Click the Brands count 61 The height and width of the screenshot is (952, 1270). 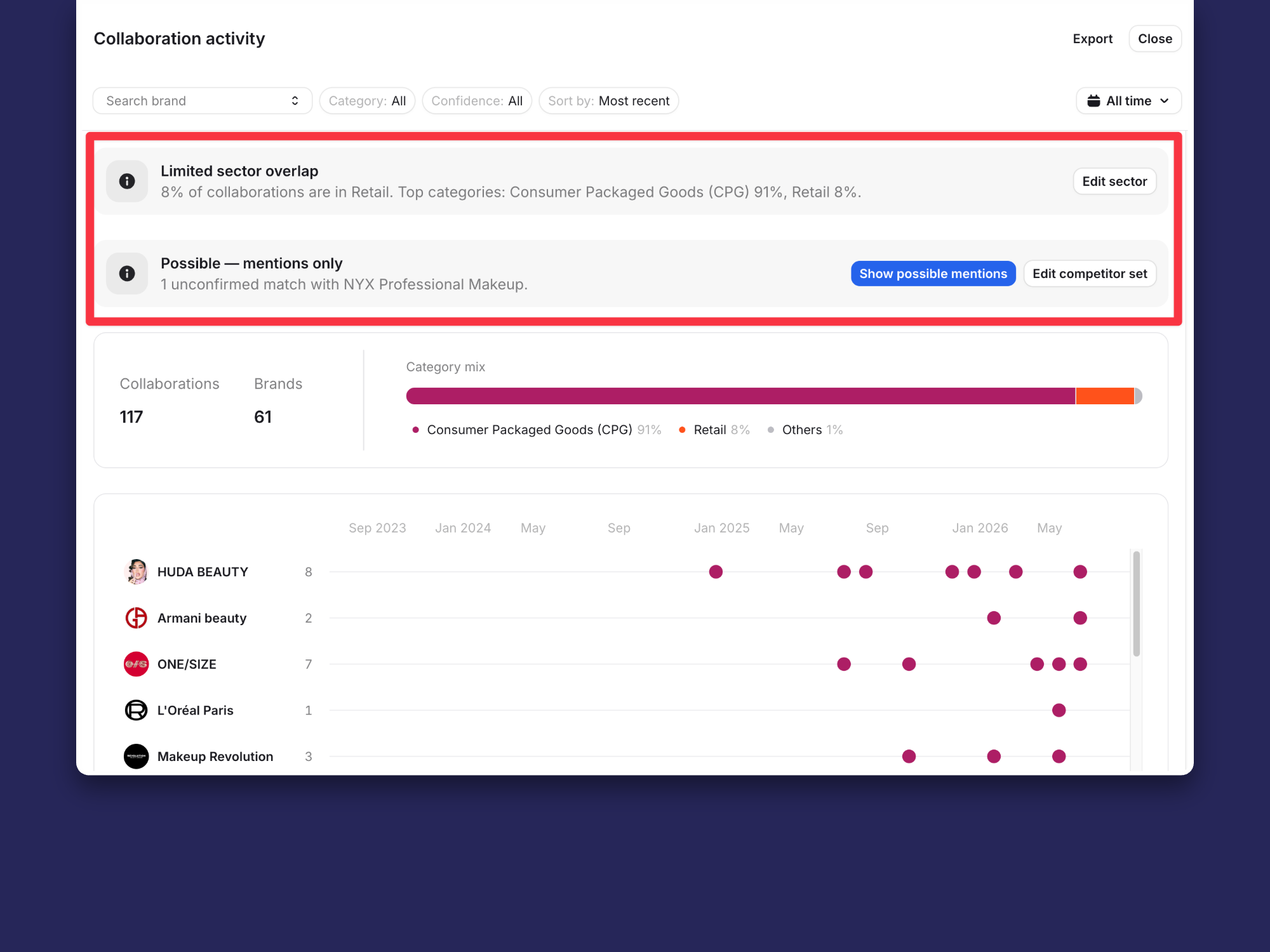263,417
